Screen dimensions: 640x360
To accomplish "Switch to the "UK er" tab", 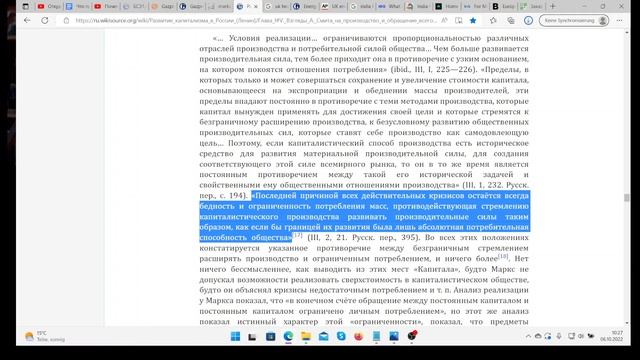I will (333, 7).
